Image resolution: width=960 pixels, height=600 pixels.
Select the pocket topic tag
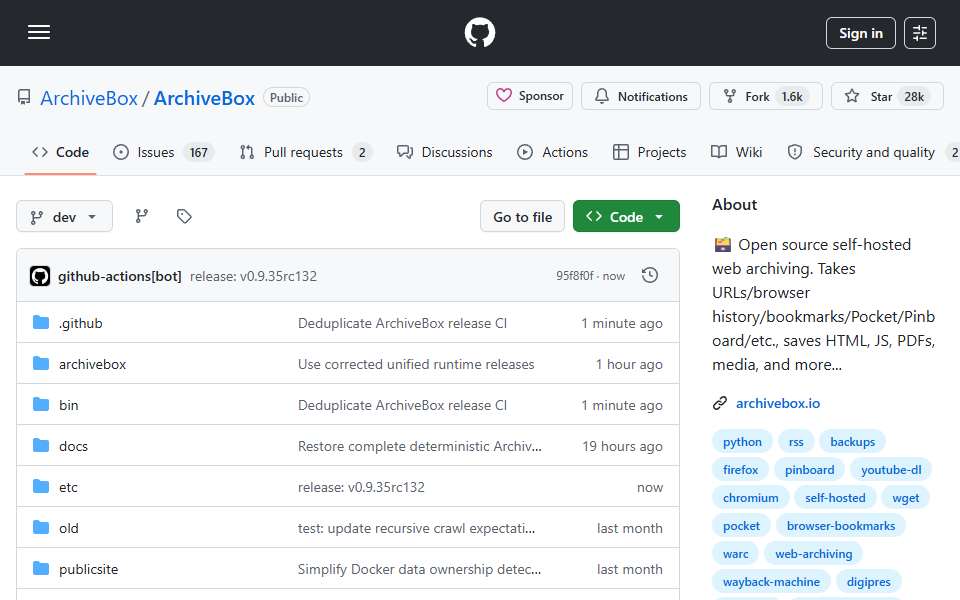click(741, 527)
